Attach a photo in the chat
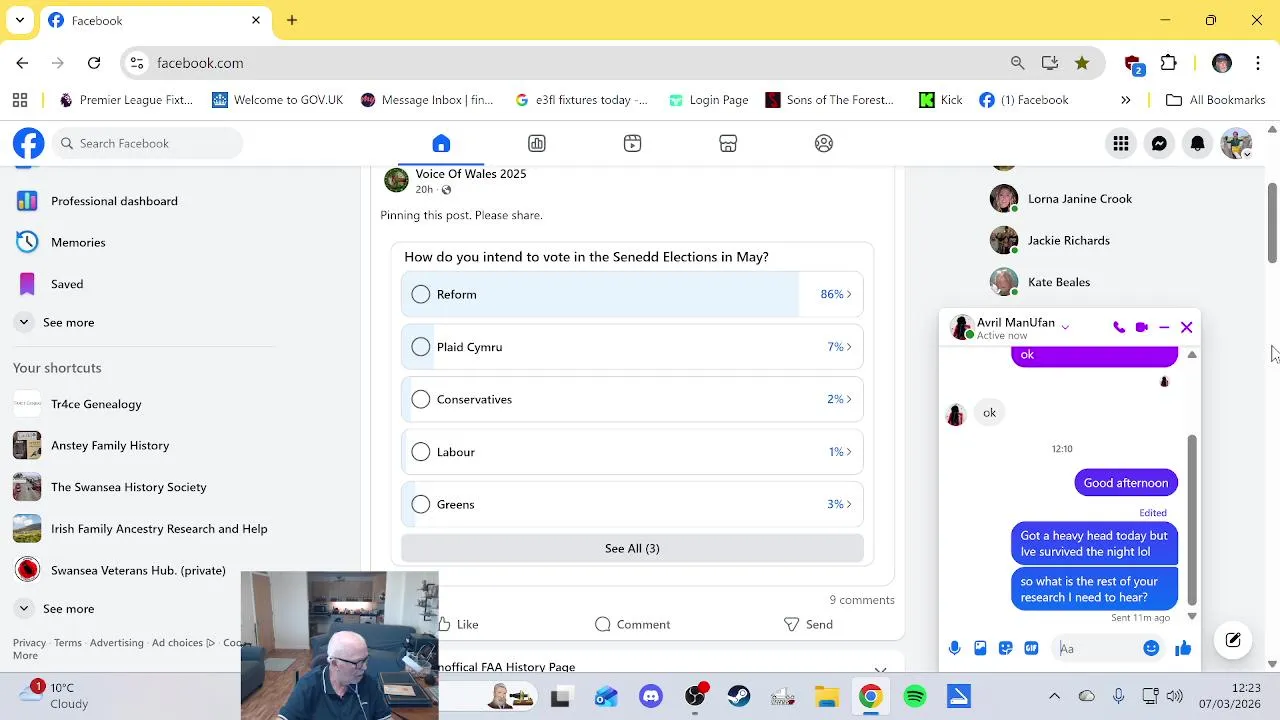The height and width of the screenshot is (720, 1280). coord(980,648)
